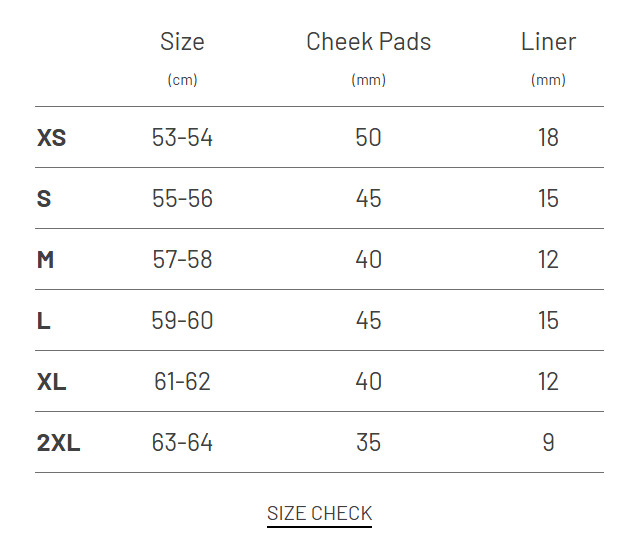This screenshot has width=626, height=535.
Task: Click the L size row label
Action: 43,320
